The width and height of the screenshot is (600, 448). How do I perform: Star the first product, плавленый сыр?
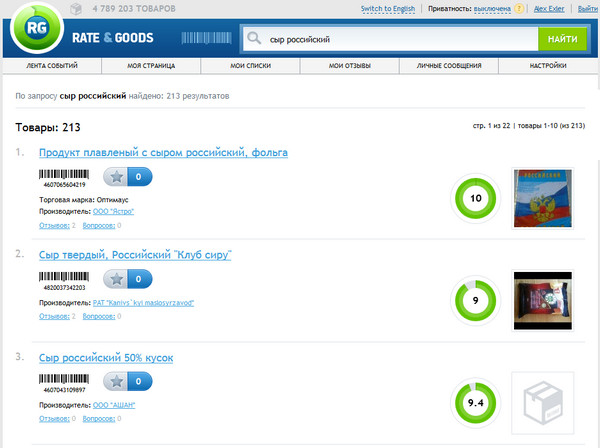[116, 177]
